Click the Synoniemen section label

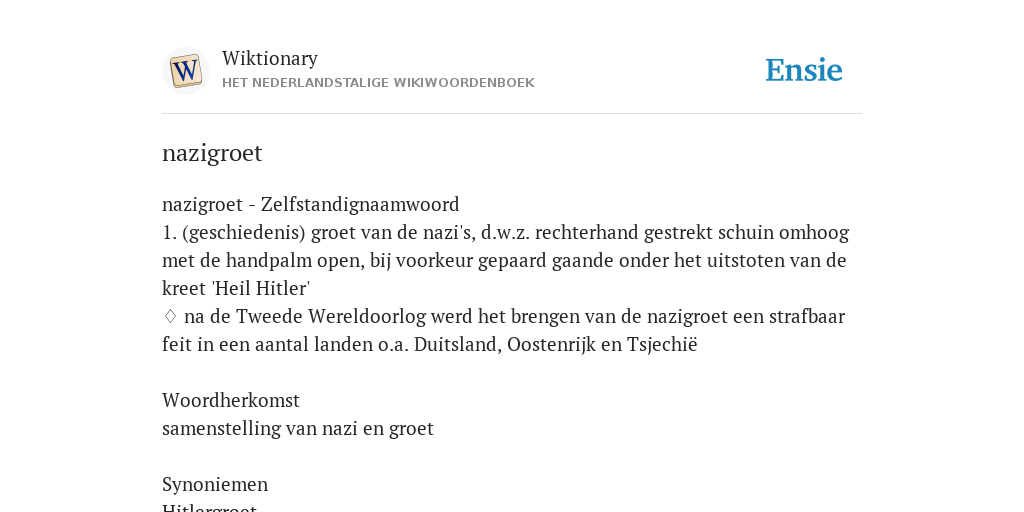tap(215, 485)
